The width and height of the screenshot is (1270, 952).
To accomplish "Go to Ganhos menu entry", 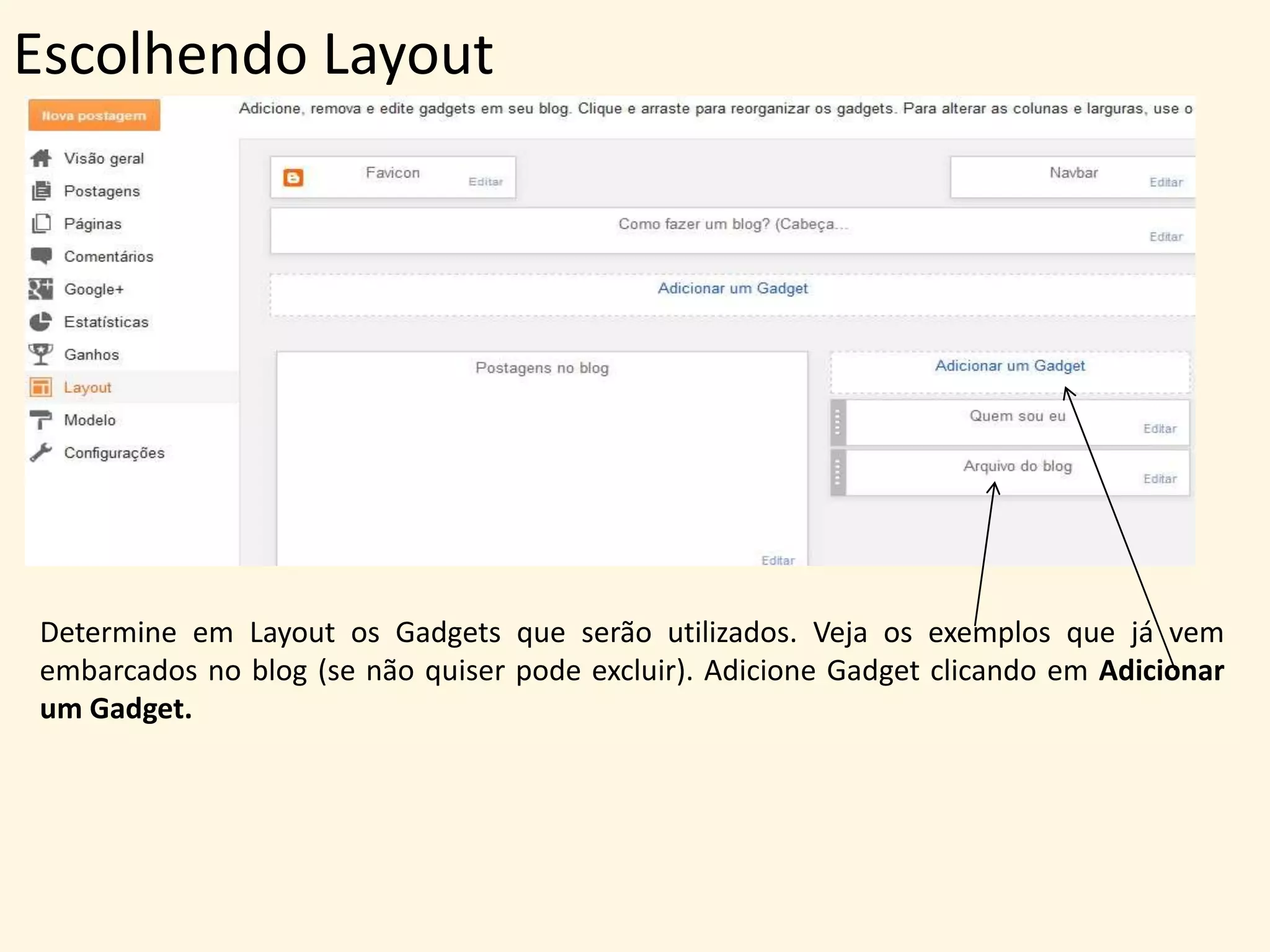I will tap(92, 355).
